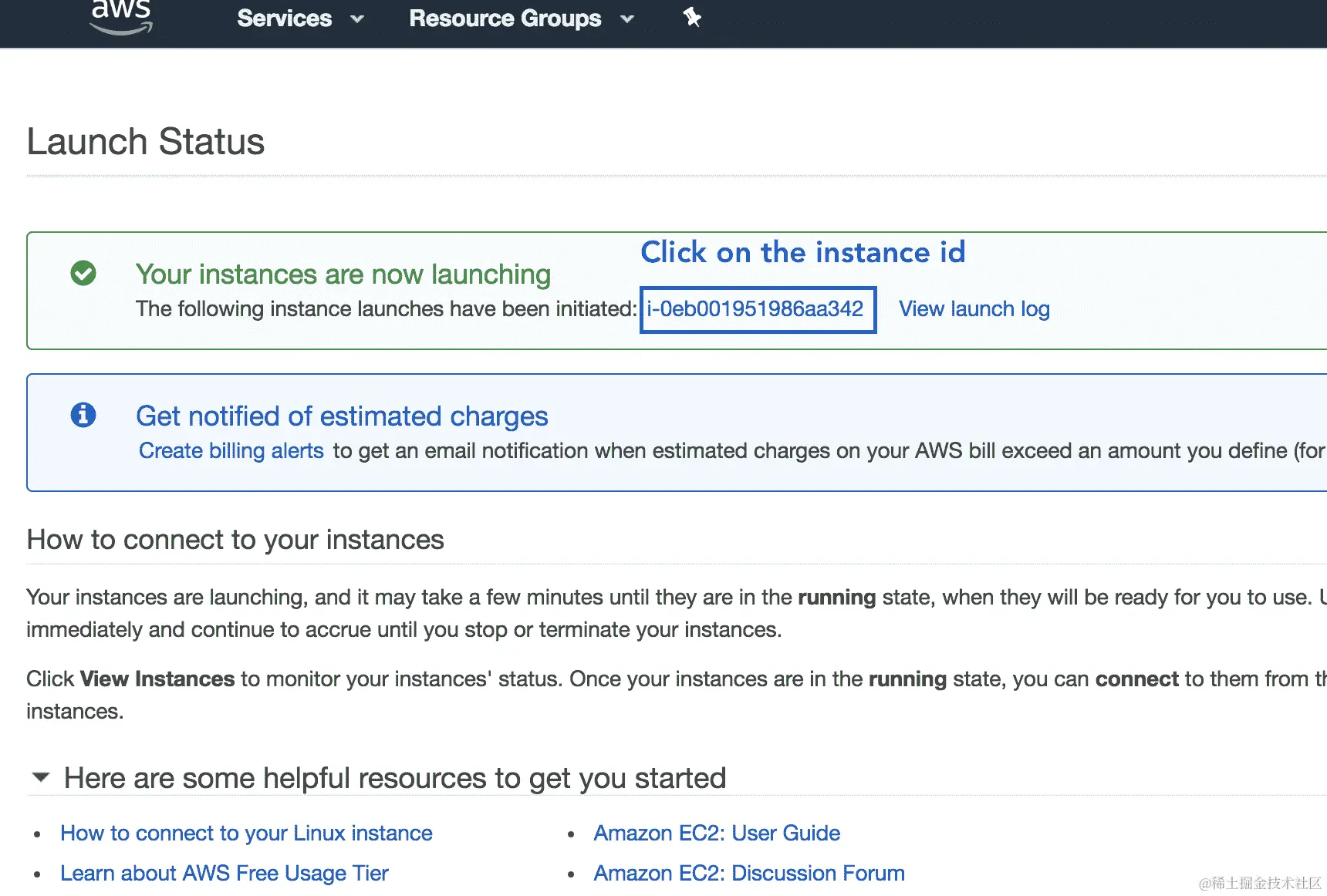The height and width of the screenshot is (896, 1327).
Task: Expand the Services dropdown arrow
Action: pyautogui.click(x=357, y=19)
